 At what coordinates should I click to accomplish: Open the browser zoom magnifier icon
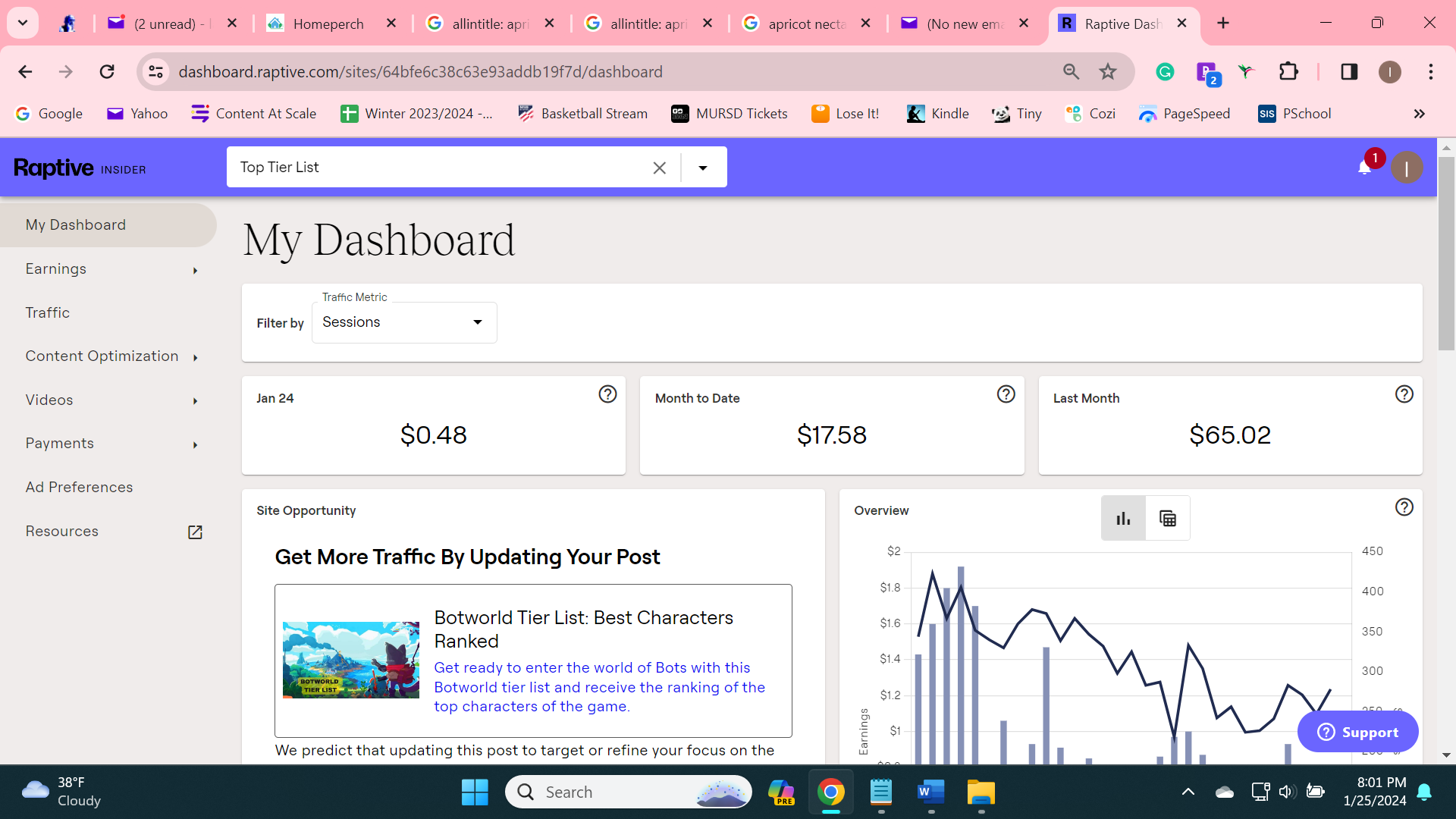(1071, 72)
